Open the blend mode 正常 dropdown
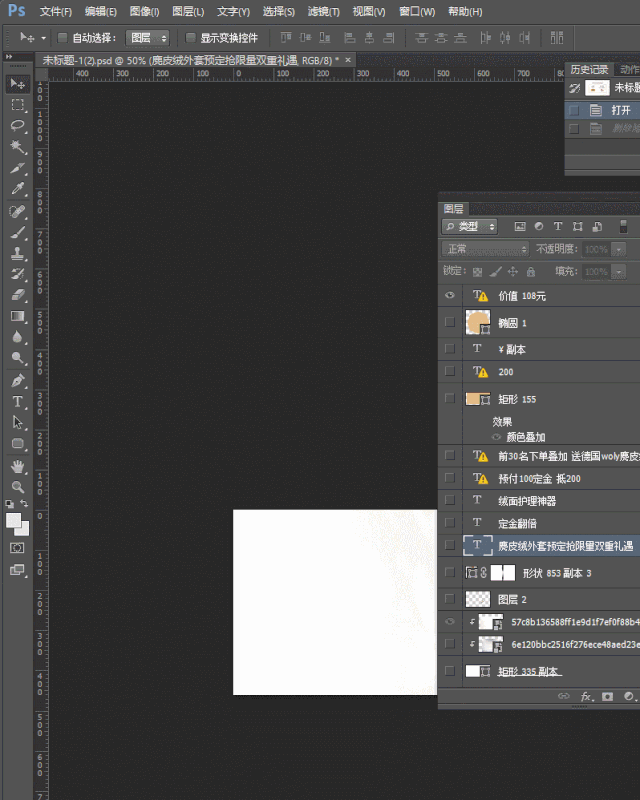The height and width of the screenshot is (800, 640). click(x=485, y=249)
